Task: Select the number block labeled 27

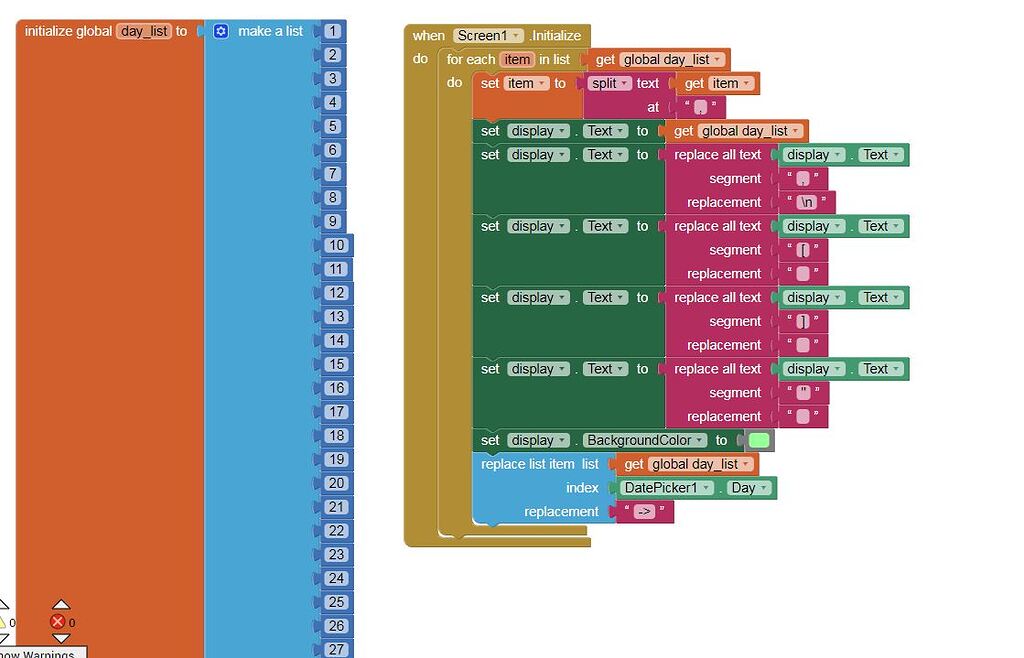Action: point(336,649)
